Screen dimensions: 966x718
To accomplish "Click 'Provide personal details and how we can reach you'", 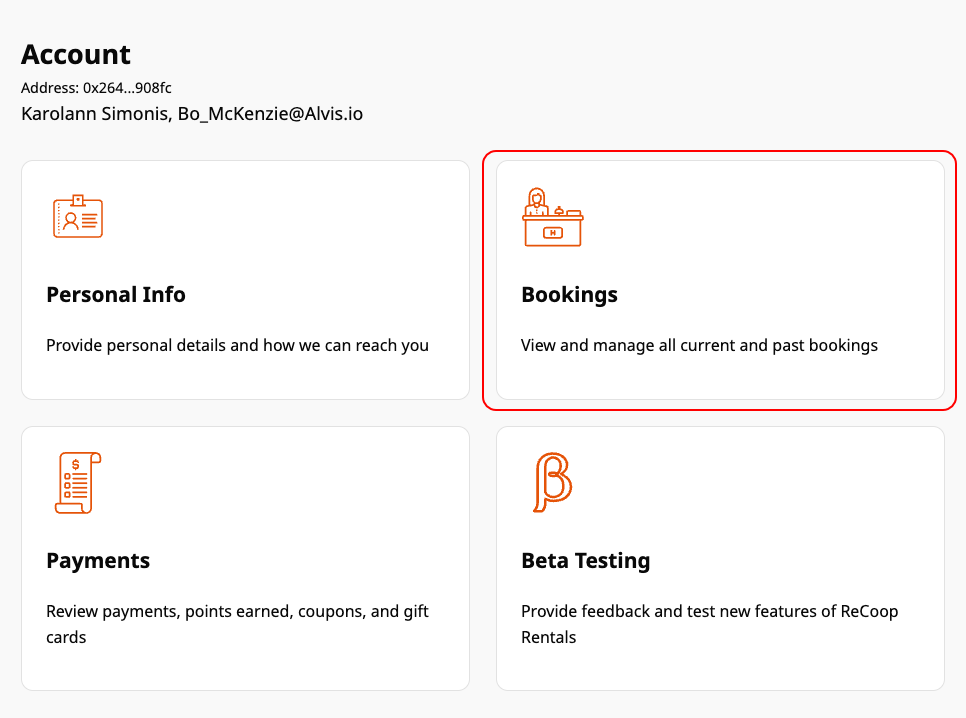I will point(237,345).
